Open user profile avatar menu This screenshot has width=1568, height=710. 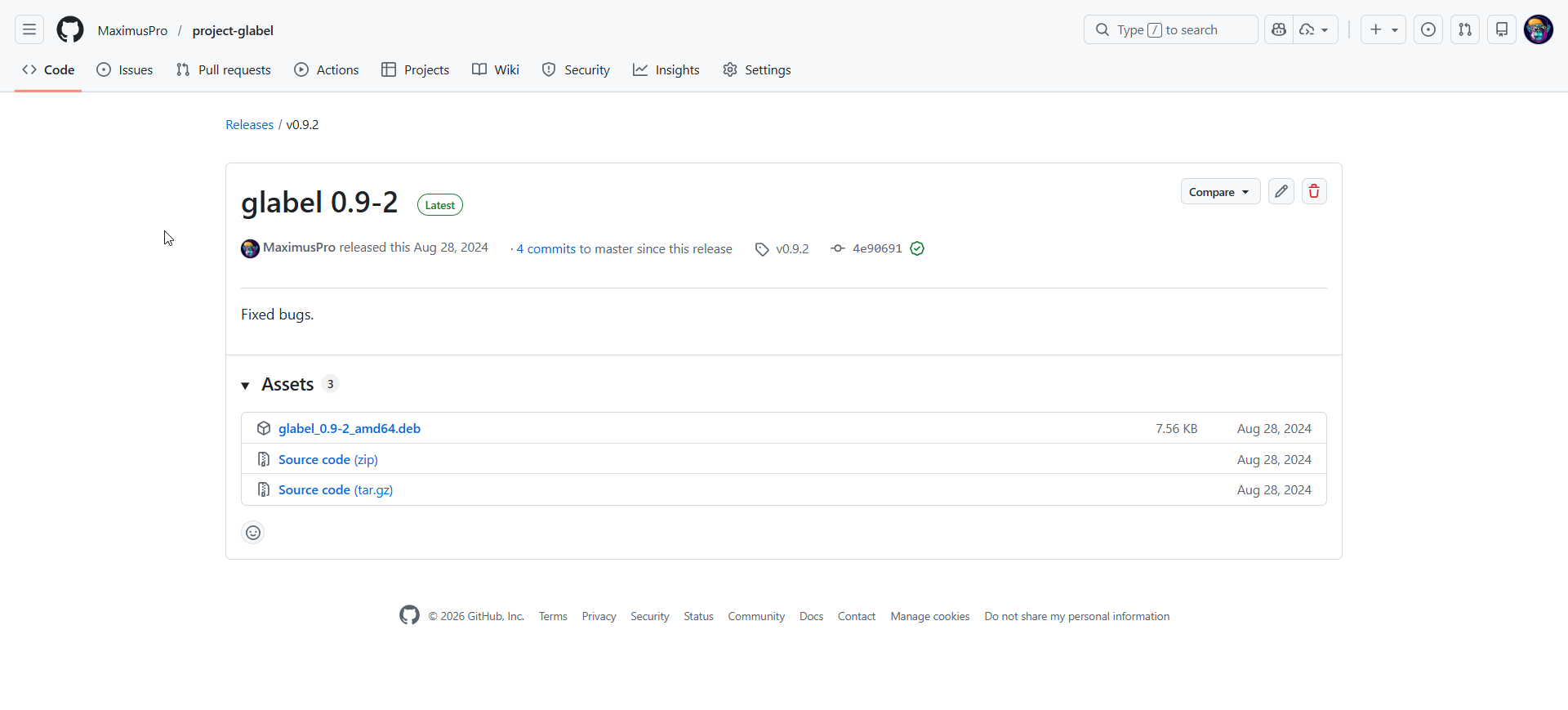pos(1539,30)
